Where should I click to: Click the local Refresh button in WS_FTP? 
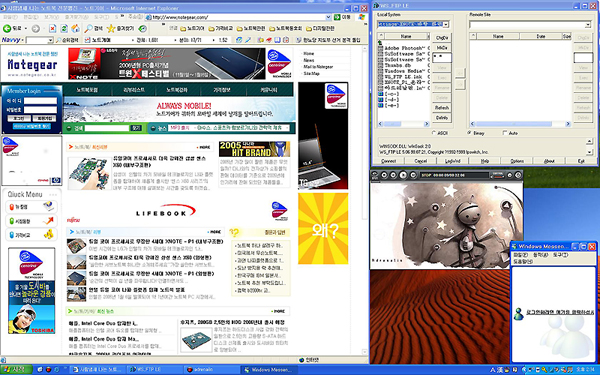click(x=442, y=108)
